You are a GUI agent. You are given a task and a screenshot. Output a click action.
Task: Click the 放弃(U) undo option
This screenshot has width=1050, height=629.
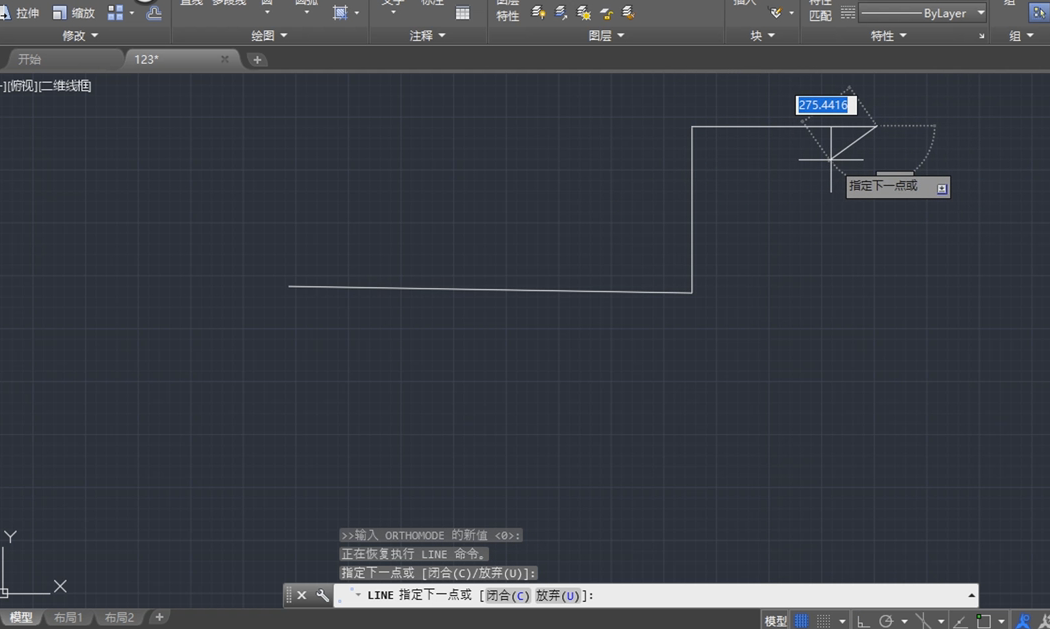[x=557, y=596]
